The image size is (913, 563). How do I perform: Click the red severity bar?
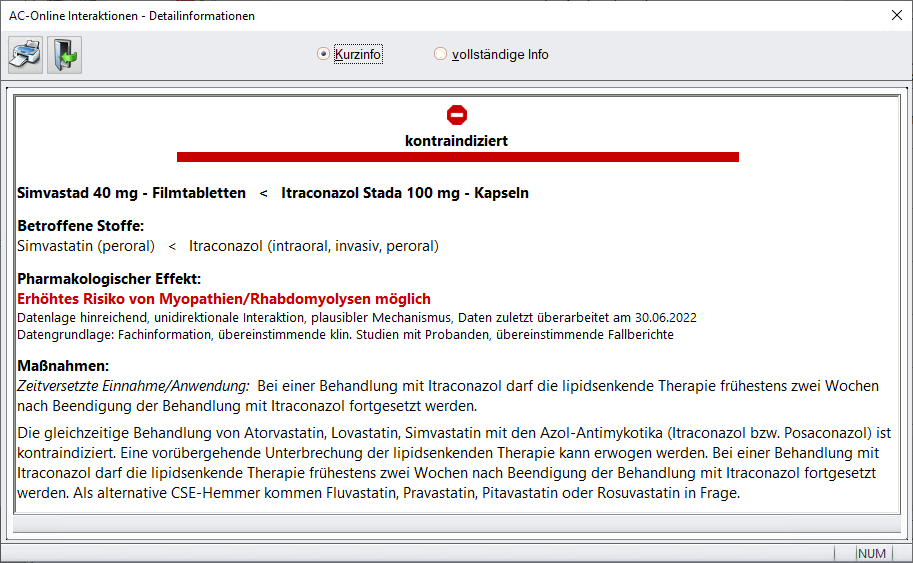pyautogui.click(x=457, y=157)
